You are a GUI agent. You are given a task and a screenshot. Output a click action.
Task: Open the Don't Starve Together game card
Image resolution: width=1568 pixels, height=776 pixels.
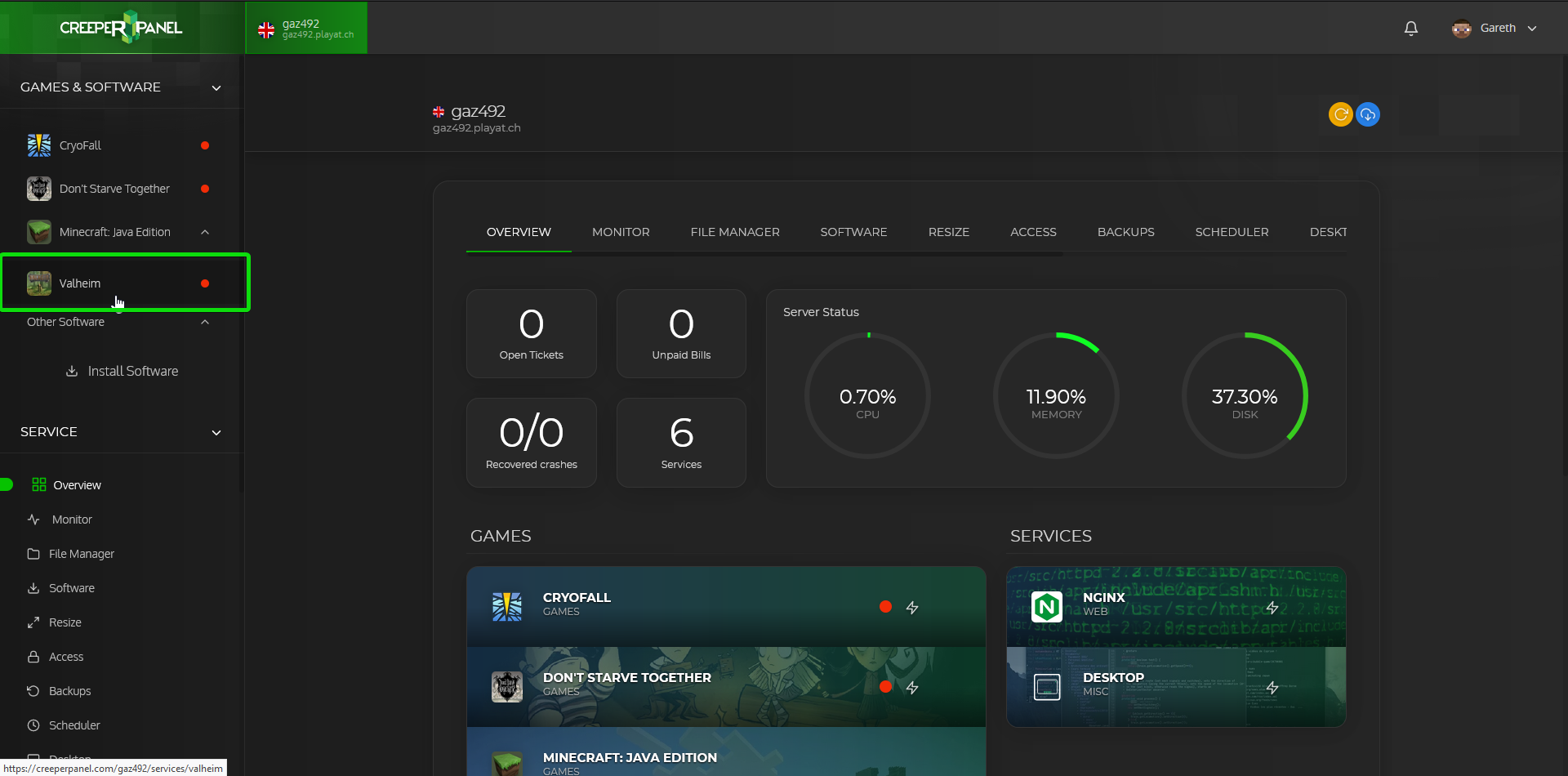tap(726, 687)
